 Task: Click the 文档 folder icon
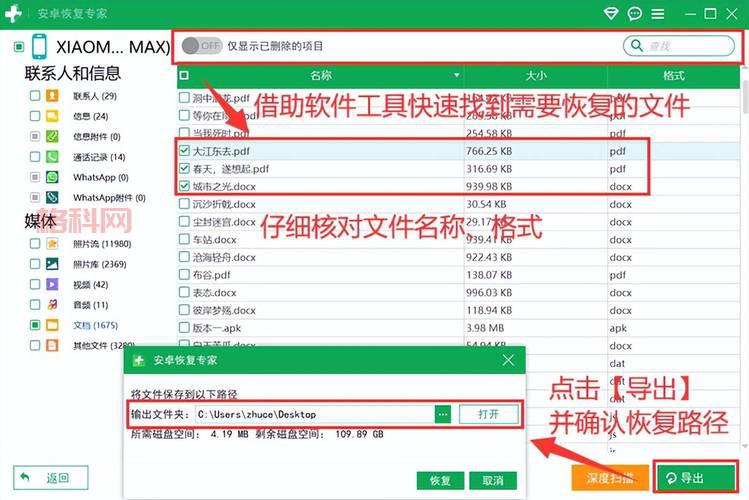tap(52, 325)
